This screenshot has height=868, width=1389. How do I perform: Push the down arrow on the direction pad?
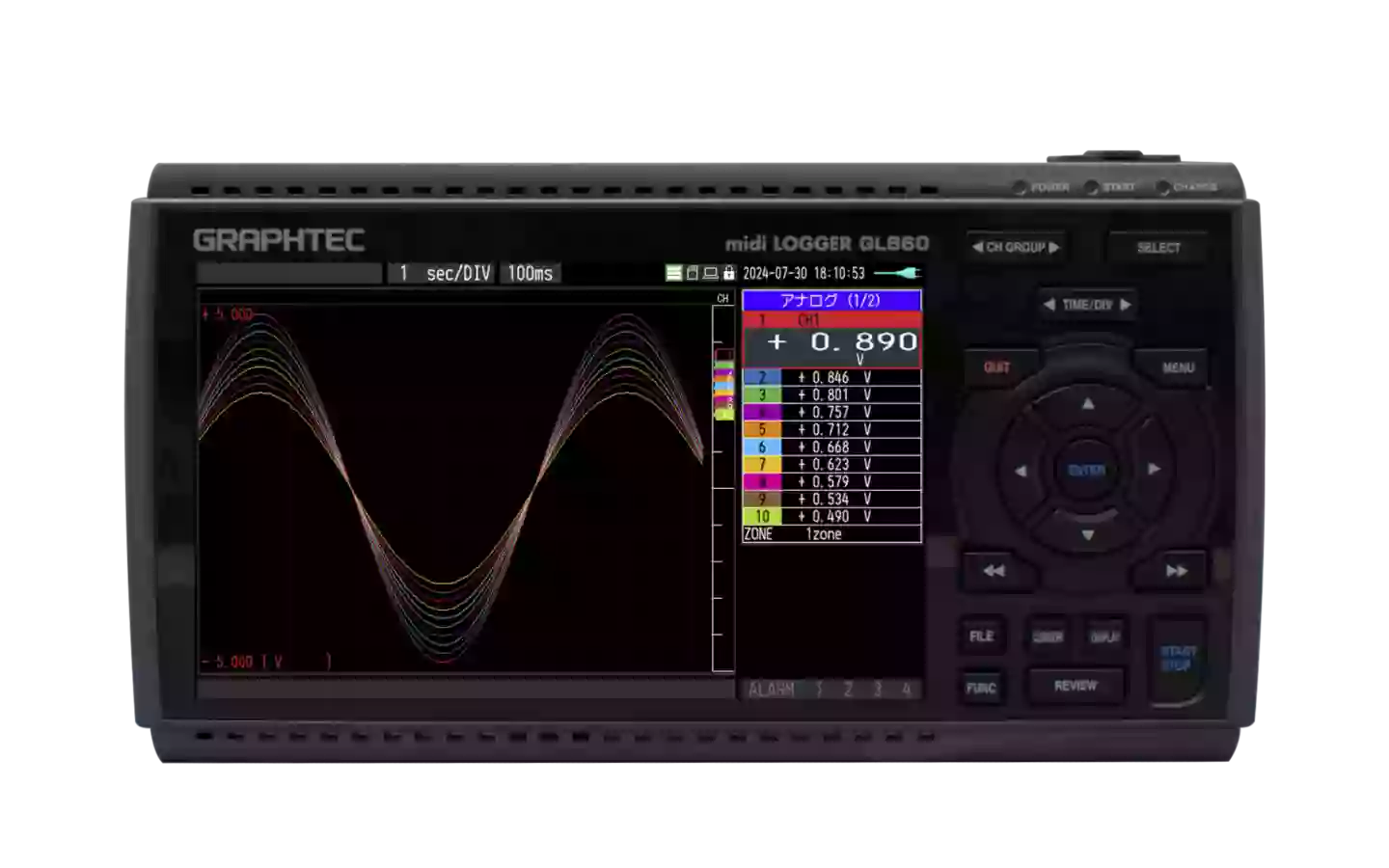(x=1087, y=535)
